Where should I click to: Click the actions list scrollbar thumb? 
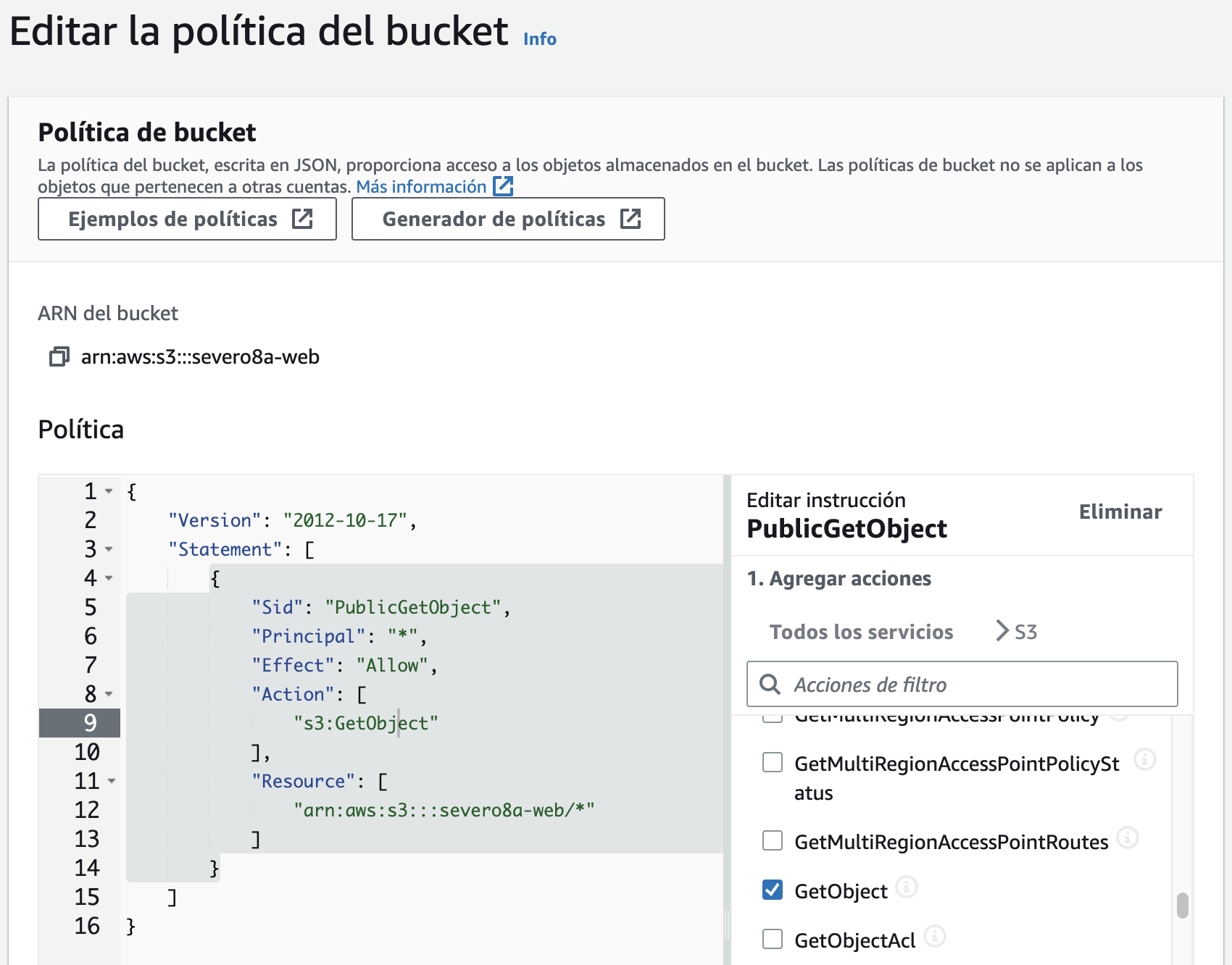[x=1183, y=905]
